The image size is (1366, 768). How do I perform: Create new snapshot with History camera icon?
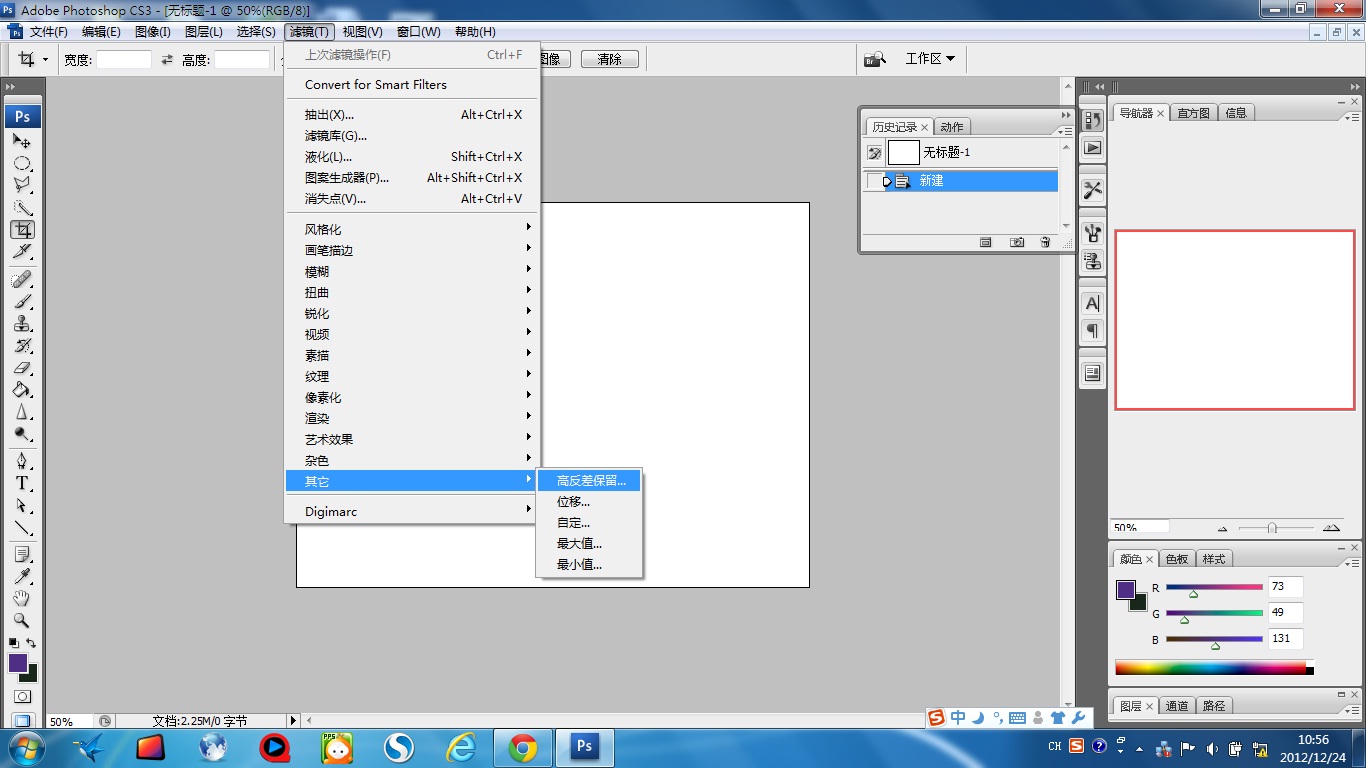[1017, 242]
